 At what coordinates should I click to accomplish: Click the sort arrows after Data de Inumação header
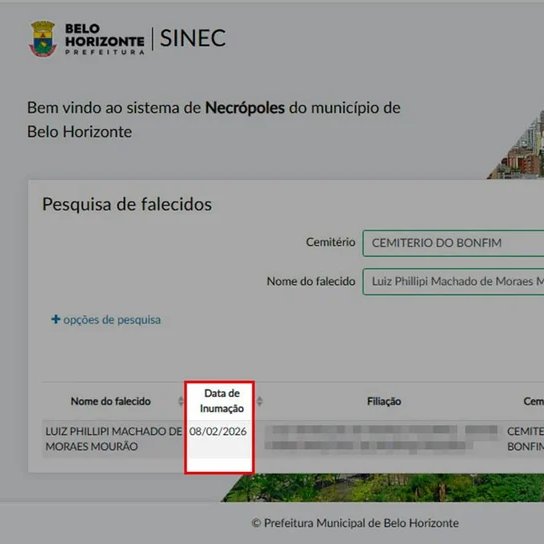click(x=260, y=401)
